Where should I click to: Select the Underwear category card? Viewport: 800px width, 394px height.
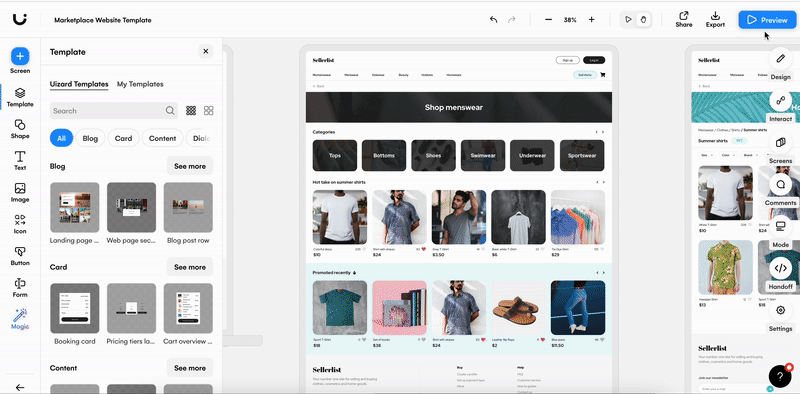[532, 156]
